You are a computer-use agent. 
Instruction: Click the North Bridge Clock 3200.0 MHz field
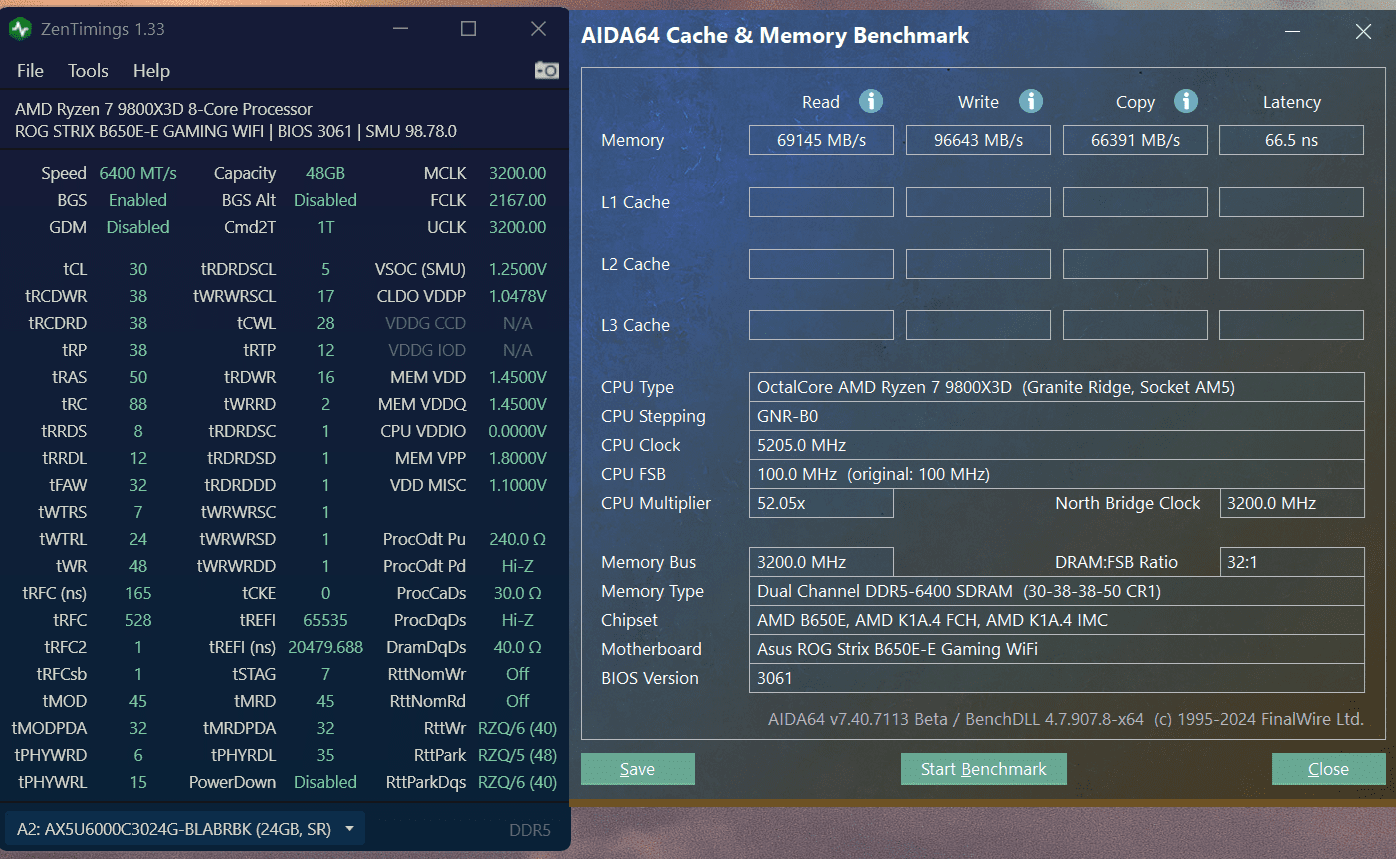pyautogui.click(x=1292, y=503)
